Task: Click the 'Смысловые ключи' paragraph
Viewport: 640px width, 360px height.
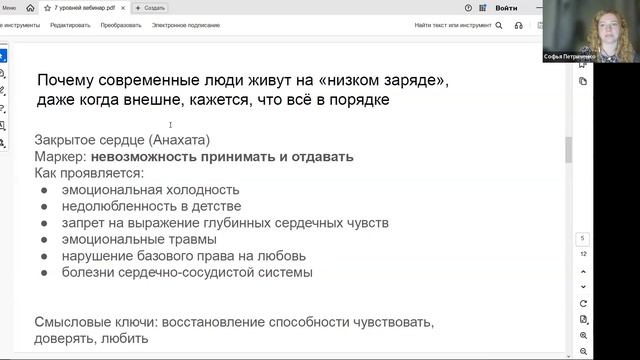Action: pos(234,330)
